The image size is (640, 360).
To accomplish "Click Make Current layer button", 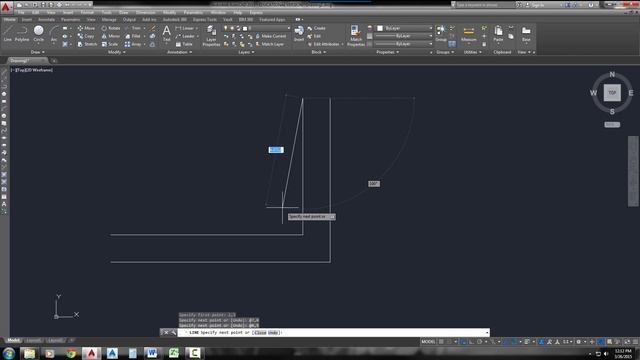I will pyautogui.click(x=271, y=36).
